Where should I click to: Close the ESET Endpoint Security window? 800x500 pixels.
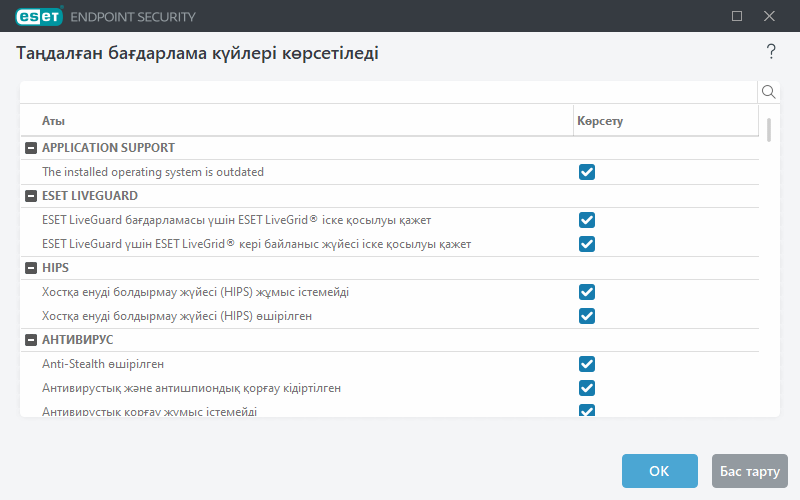[769, 16]
